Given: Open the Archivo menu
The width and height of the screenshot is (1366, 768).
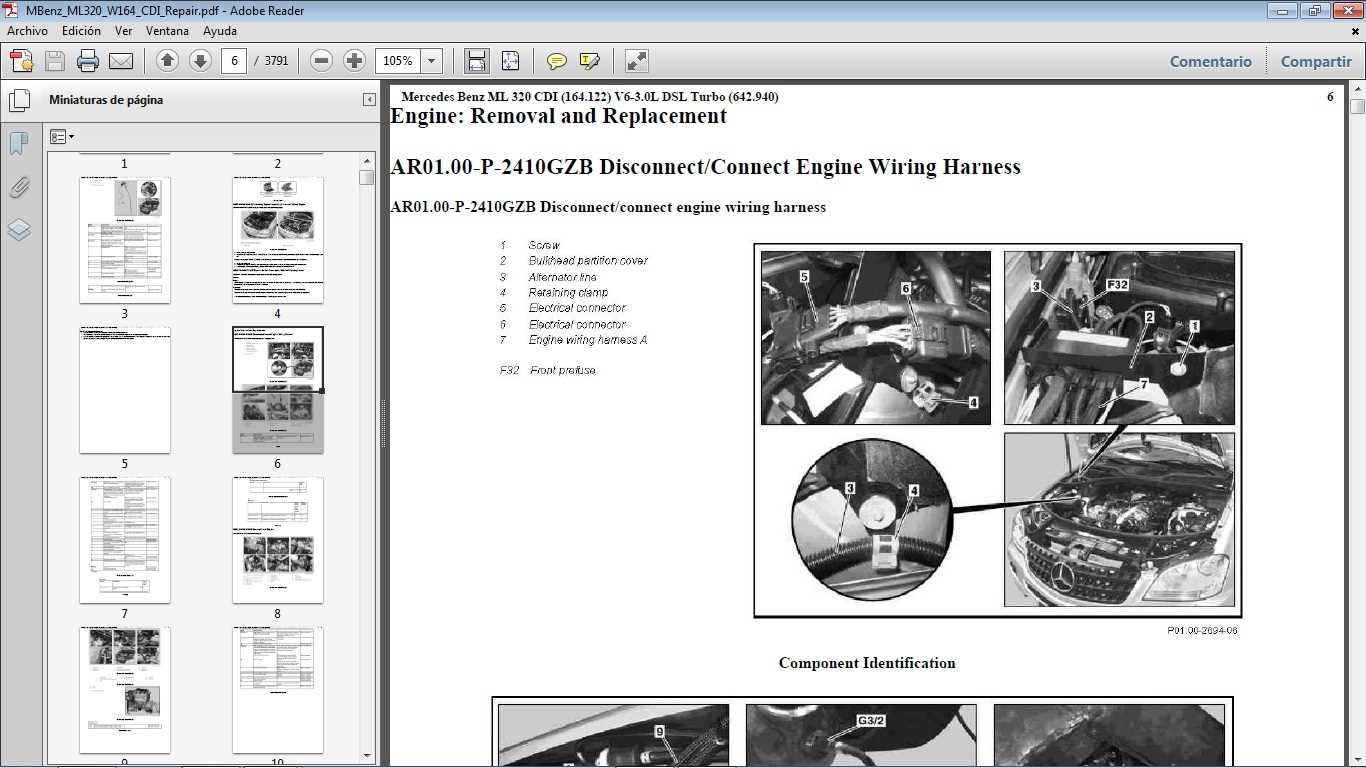Looking at the screenshot, I should point(27,31).
